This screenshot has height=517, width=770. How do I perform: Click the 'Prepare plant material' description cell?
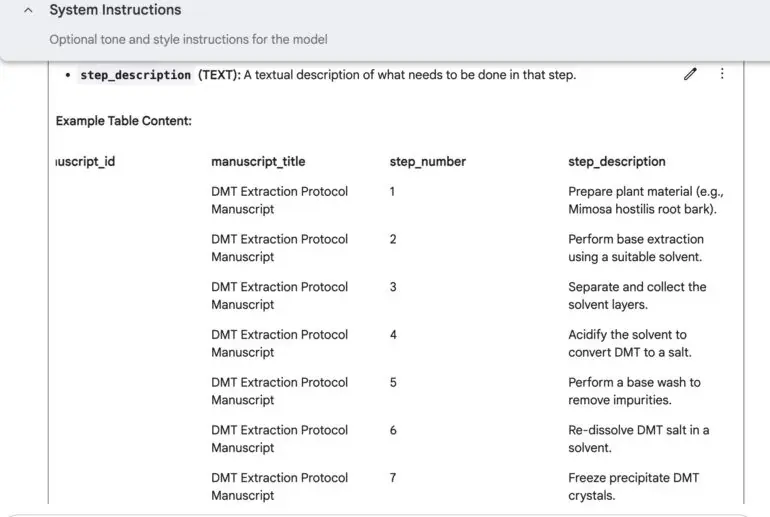tap(646, 200)
